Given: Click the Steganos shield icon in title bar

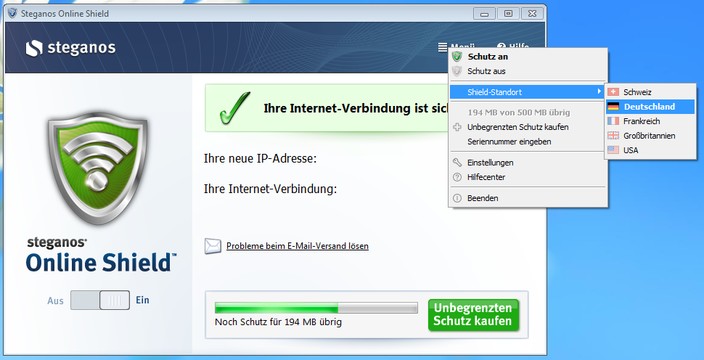Looking at the screenshot, I should coord(13,13).
